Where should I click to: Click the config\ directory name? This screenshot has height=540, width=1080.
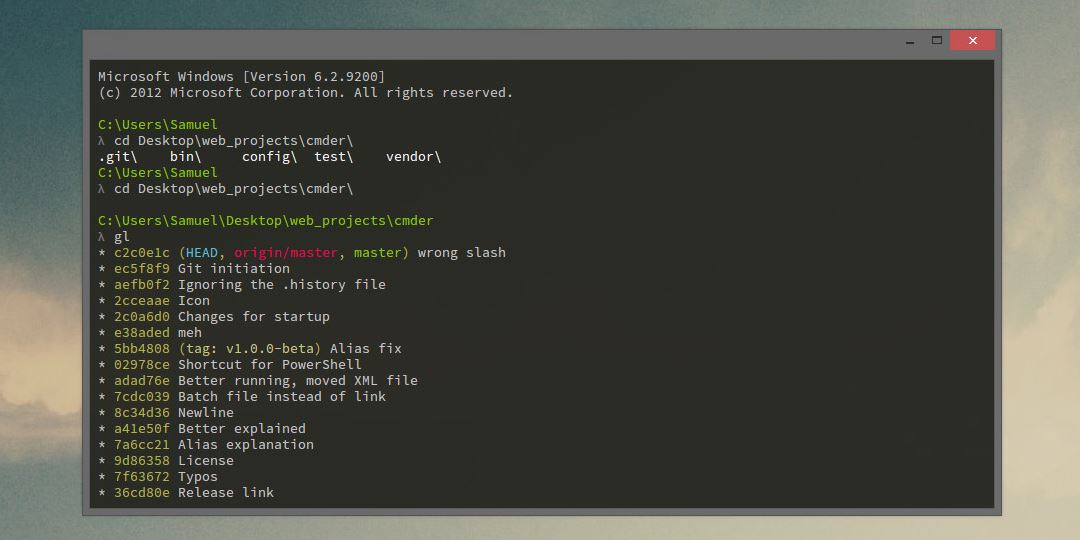point(269,157)
